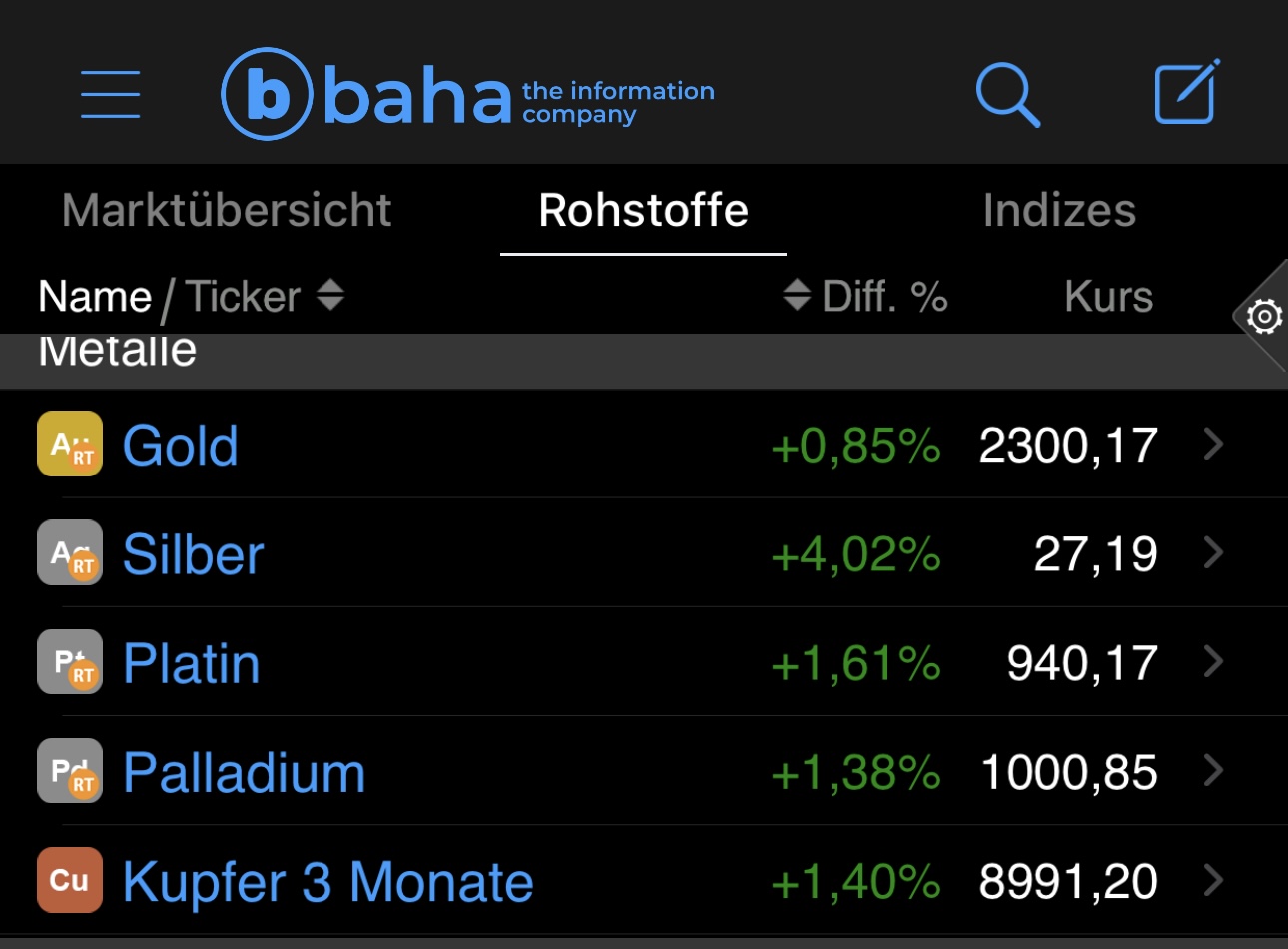Expand Silber row with chevron arrow
This screenshot has height=949, width=1288.
(x=1213, y=552)
